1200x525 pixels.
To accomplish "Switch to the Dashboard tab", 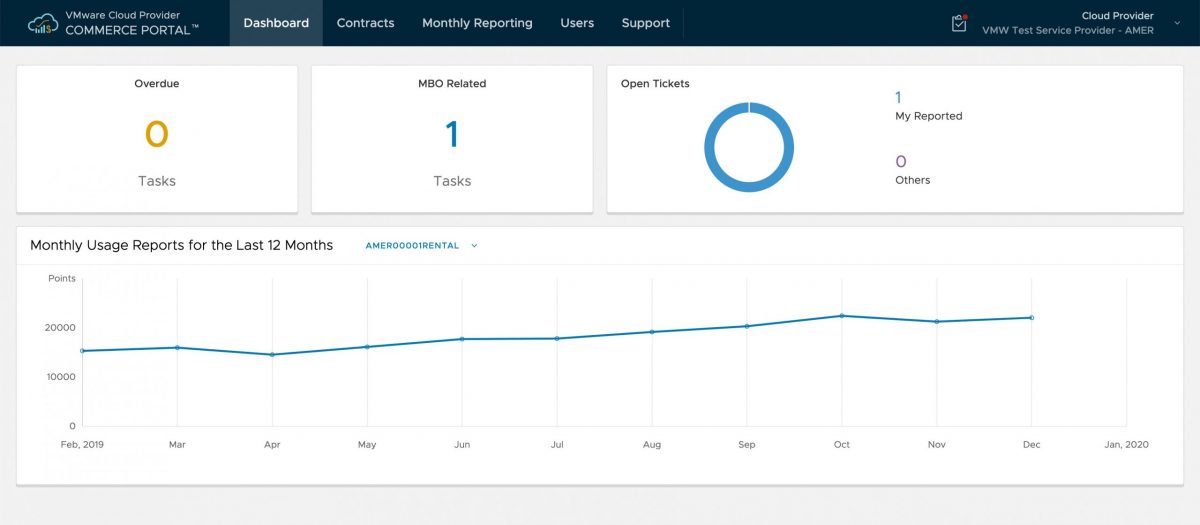I will (276, 23).
